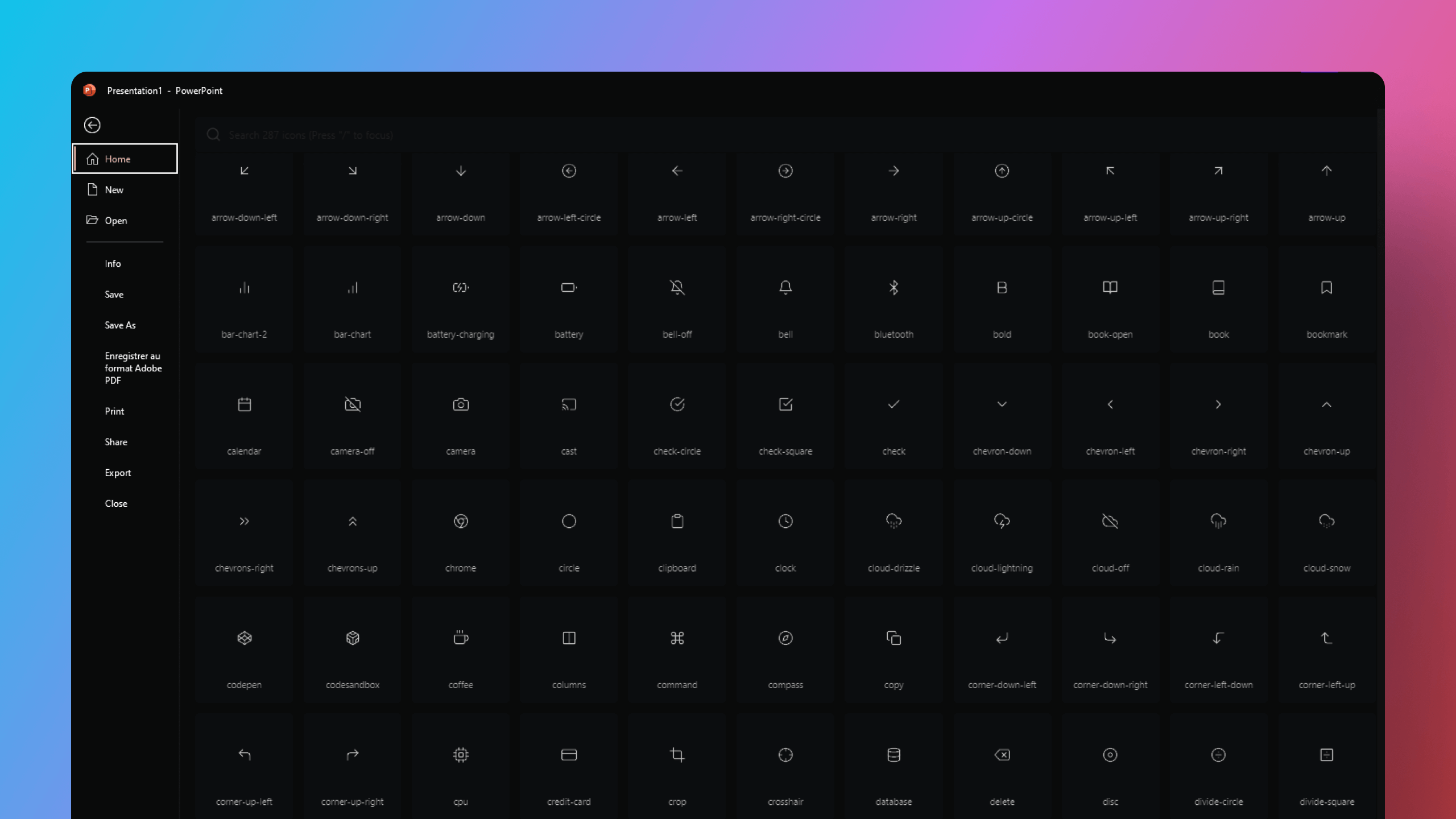Viewport: 1456px width, 819px height.
Task: Select the crop icon in the grid
Action: pos(677,755)
